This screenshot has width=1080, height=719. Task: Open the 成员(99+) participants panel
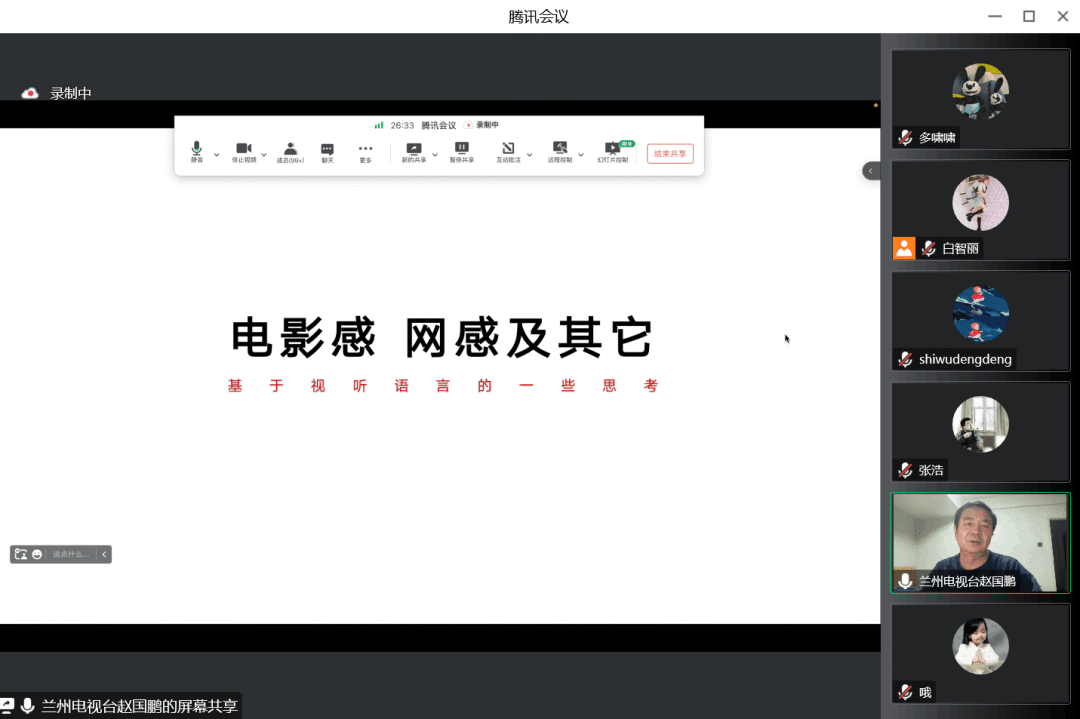[290, 147]
